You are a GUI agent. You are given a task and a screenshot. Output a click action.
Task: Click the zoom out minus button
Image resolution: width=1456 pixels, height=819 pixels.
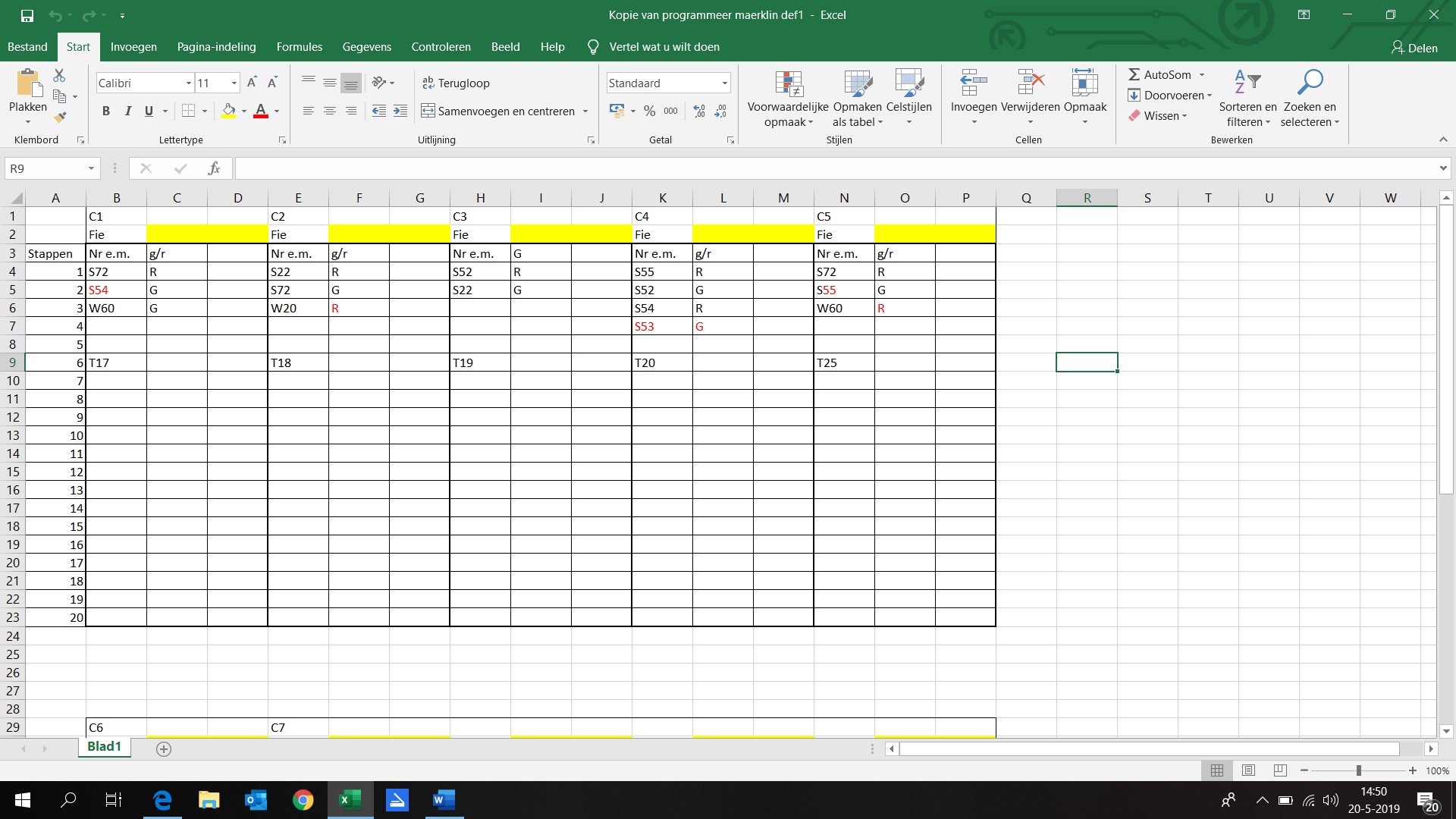point(1304,770)
